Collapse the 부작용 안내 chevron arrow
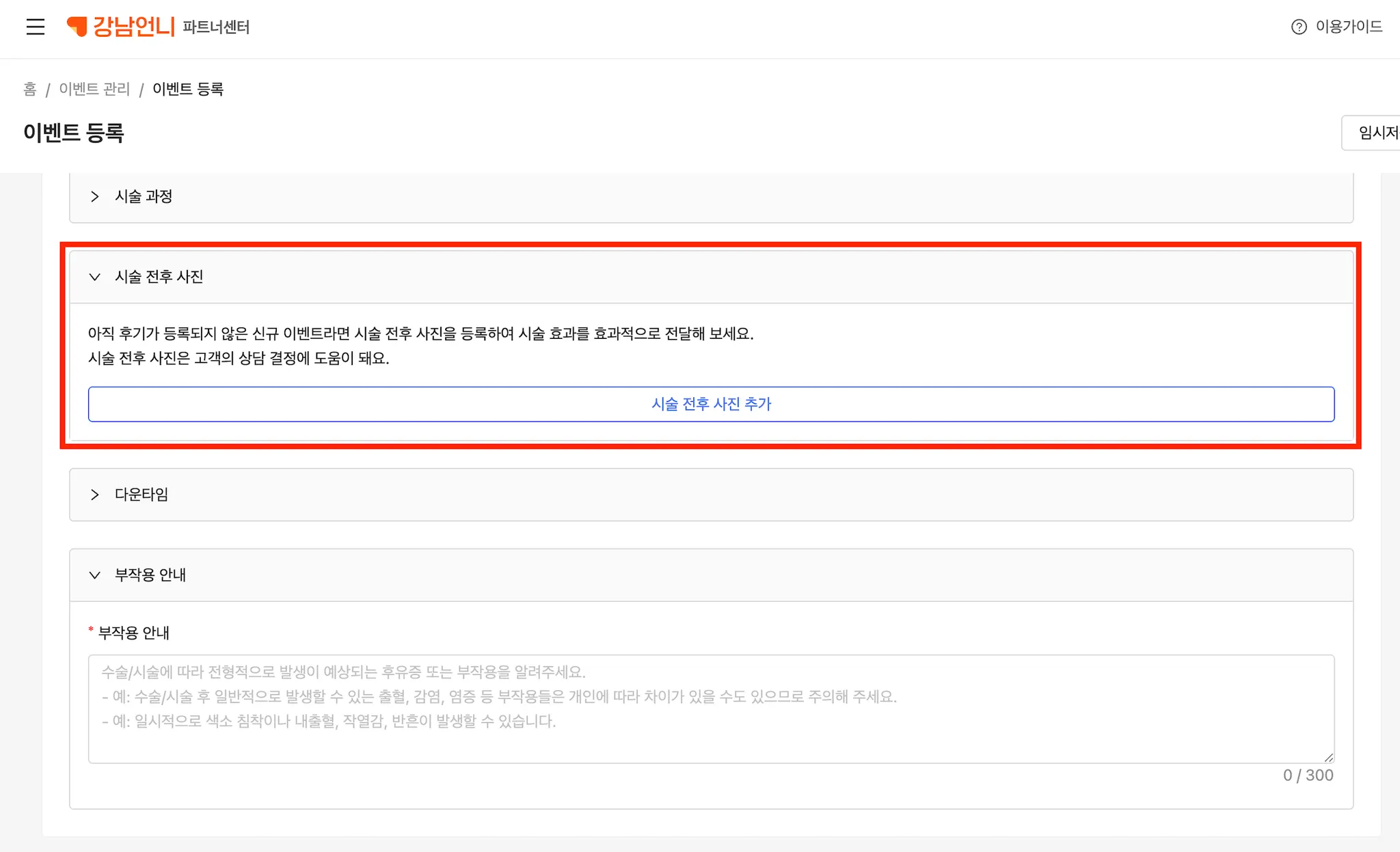 point(95,575)
